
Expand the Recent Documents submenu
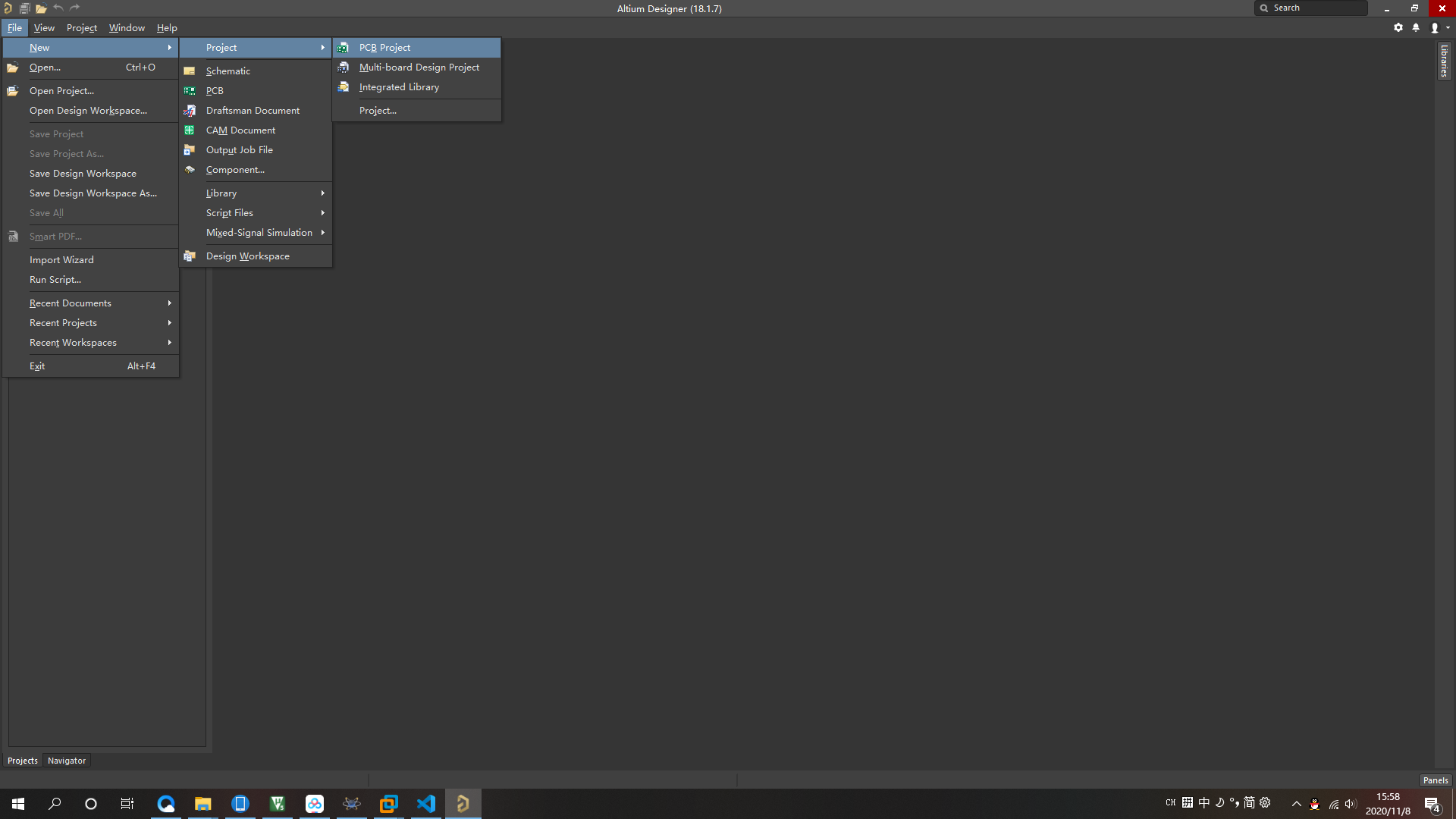[91, 303]
